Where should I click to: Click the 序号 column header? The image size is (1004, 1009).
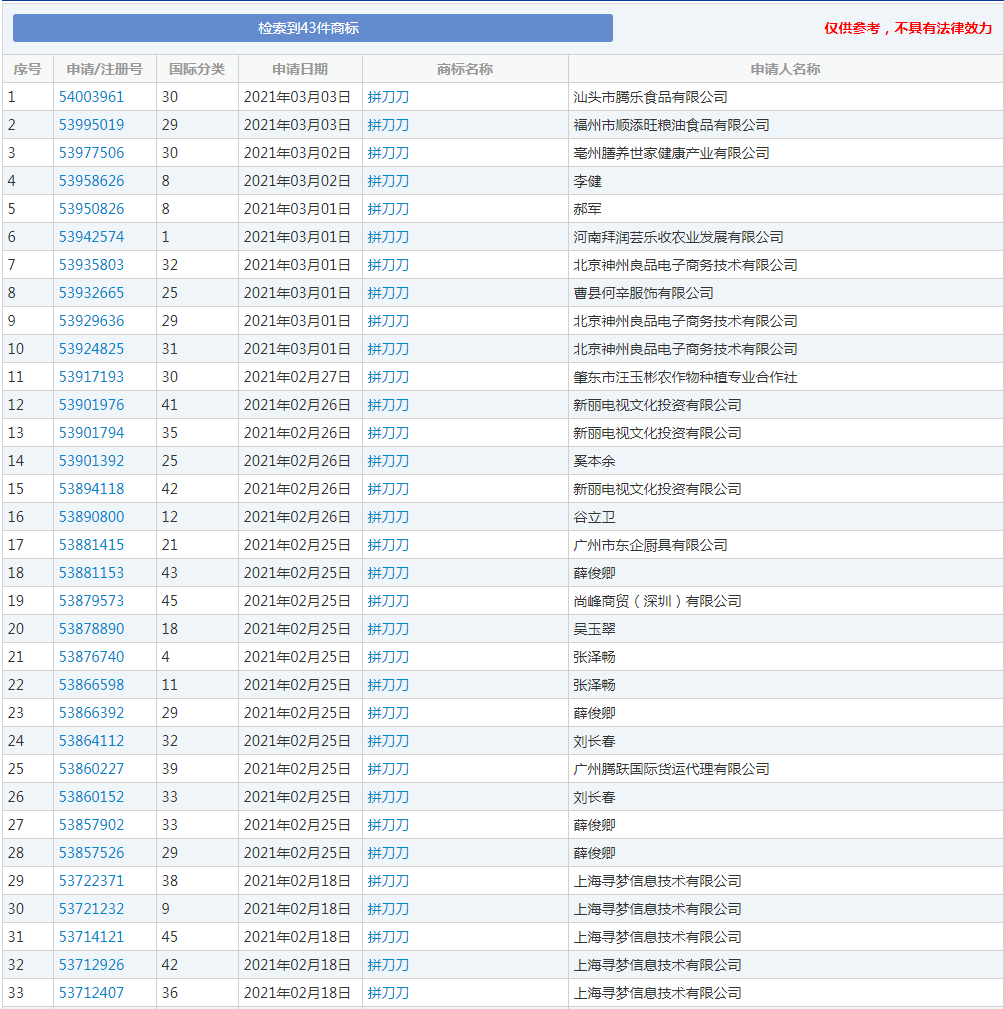(27, 69)
